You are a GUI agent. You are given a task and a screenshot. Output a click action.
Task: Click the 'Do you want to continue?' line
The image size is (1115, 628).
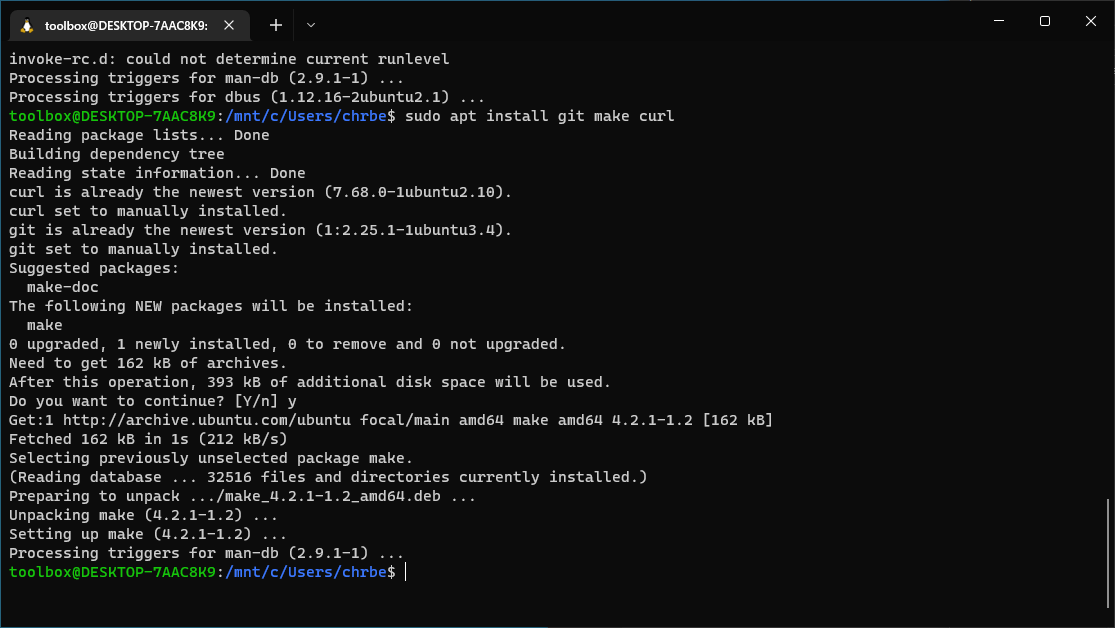153,401
